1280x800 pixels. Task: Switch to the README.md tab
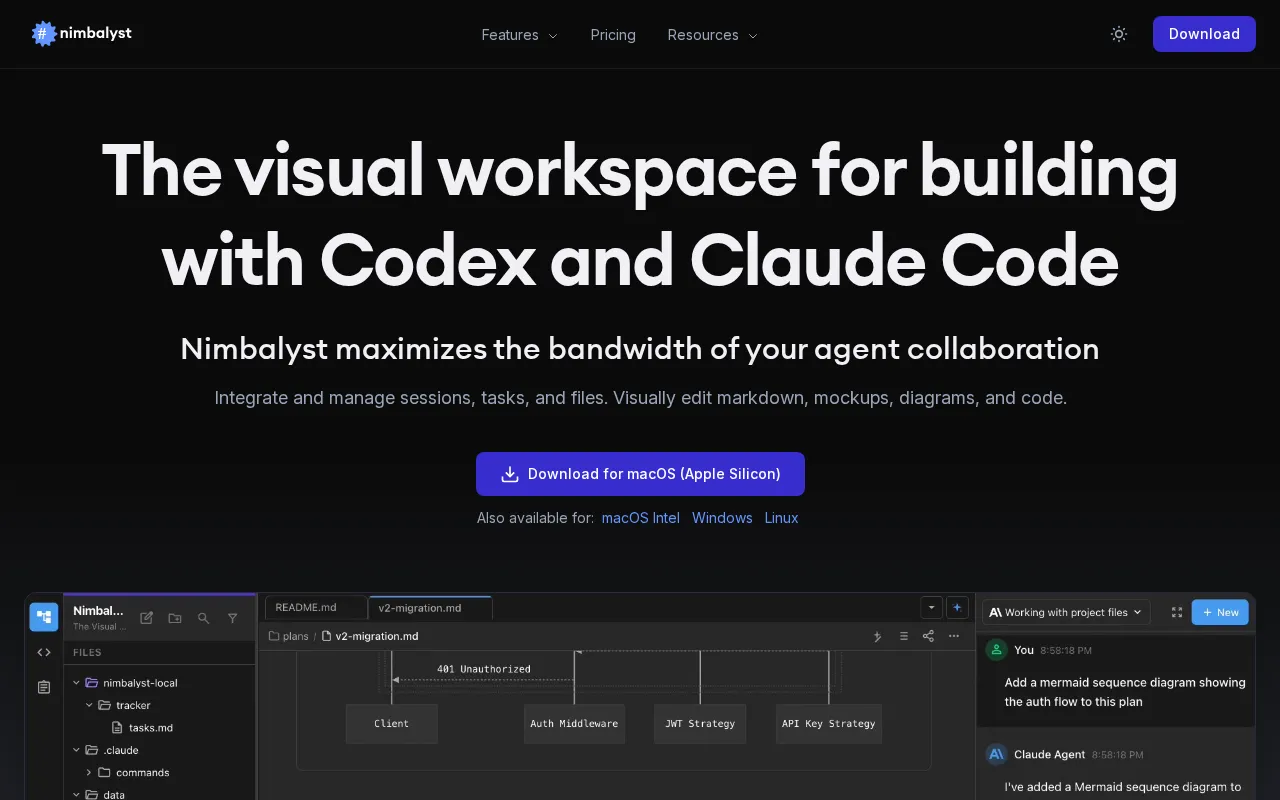tap(315, 608)
